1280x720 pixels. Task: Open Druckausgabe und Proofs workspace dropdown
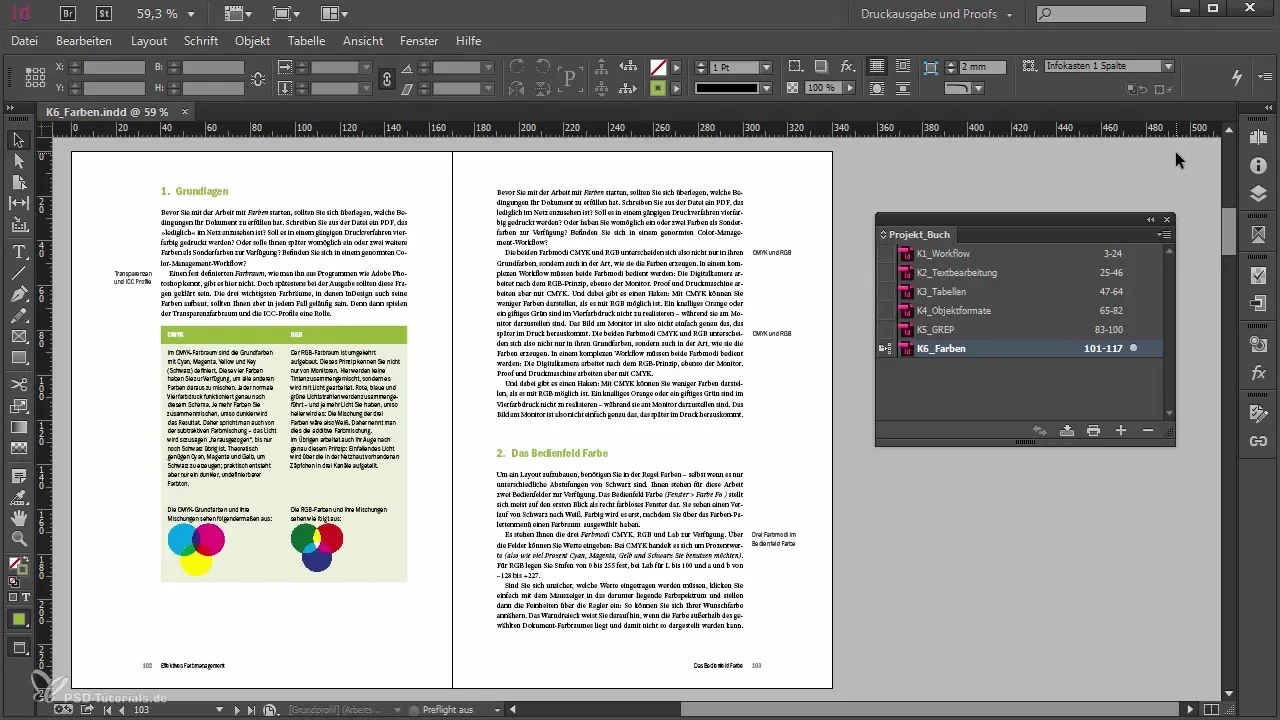pos(936,14)
